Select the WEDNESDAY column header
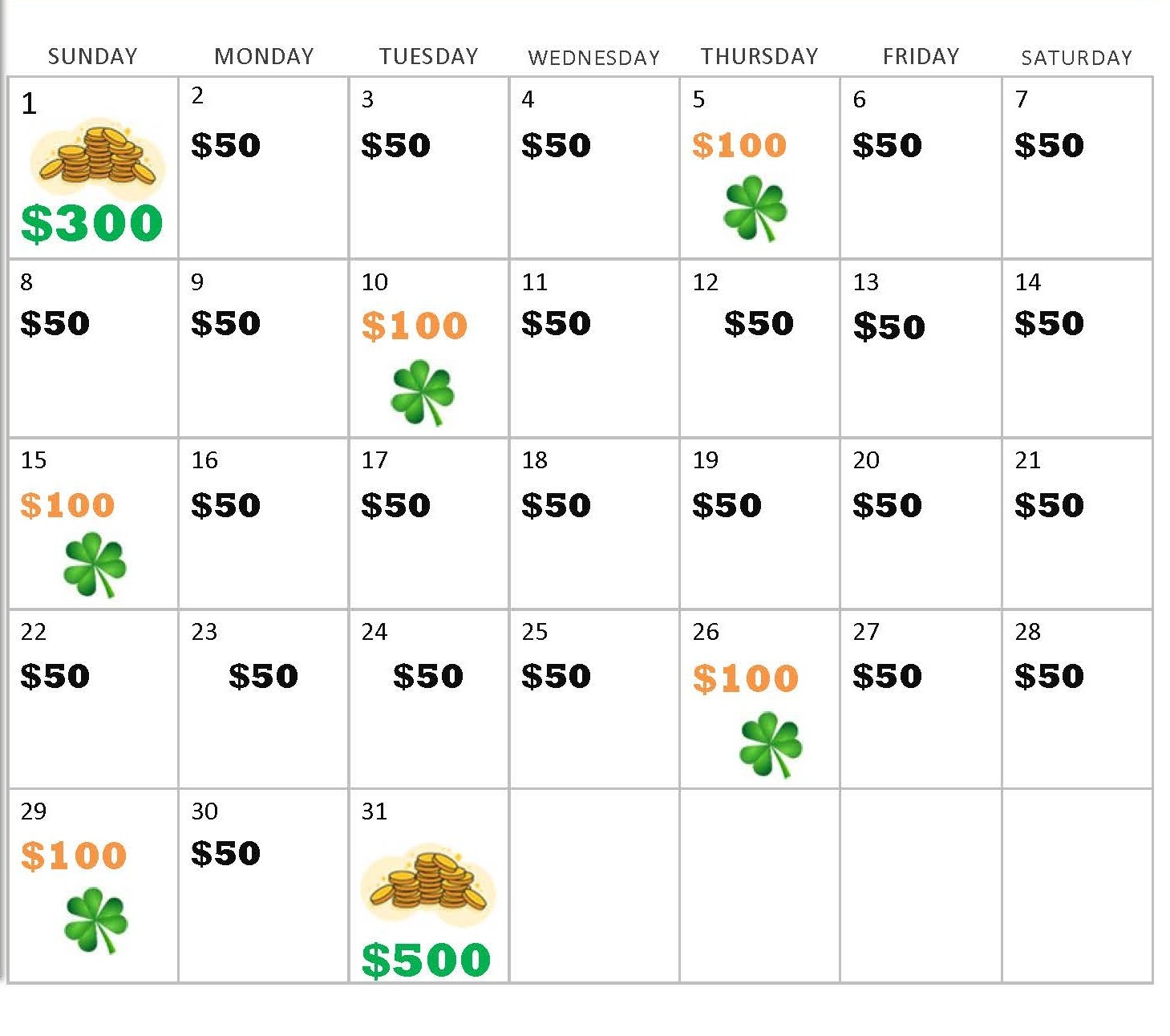 593,58
